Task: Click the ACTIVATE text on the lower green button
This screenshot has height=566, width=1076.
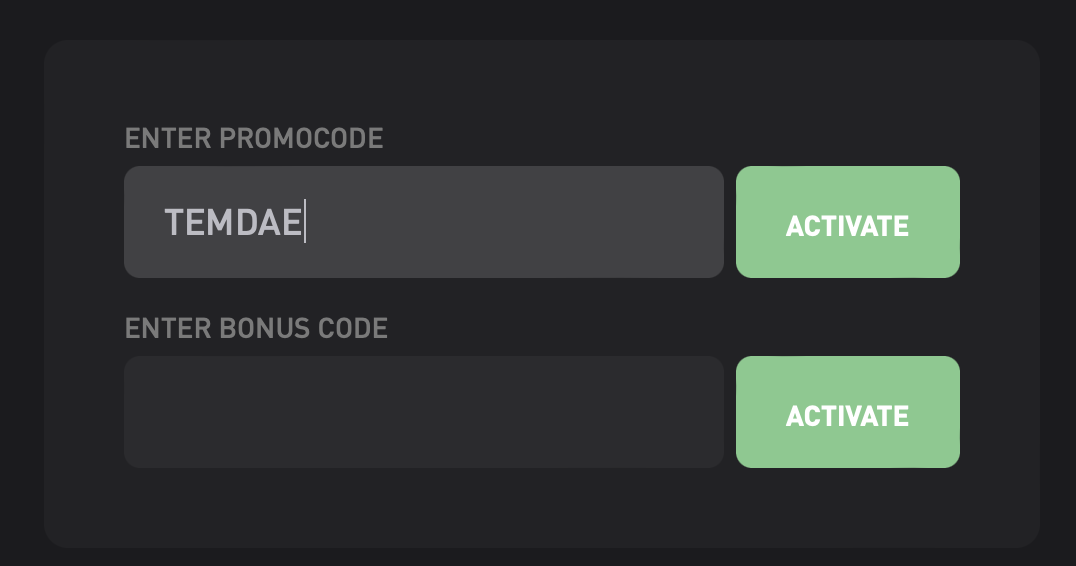Action: coord(847,416)
